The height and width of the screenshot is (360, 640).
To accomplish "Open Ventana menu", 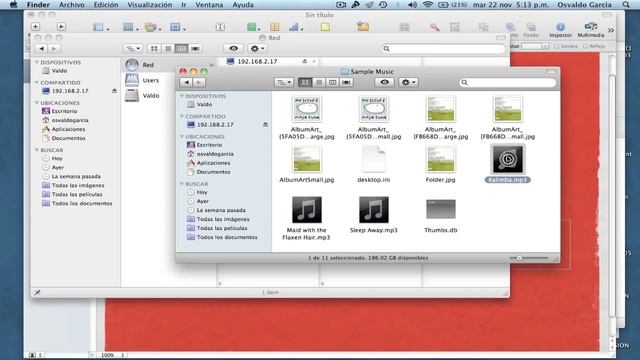I will (209, 5).
